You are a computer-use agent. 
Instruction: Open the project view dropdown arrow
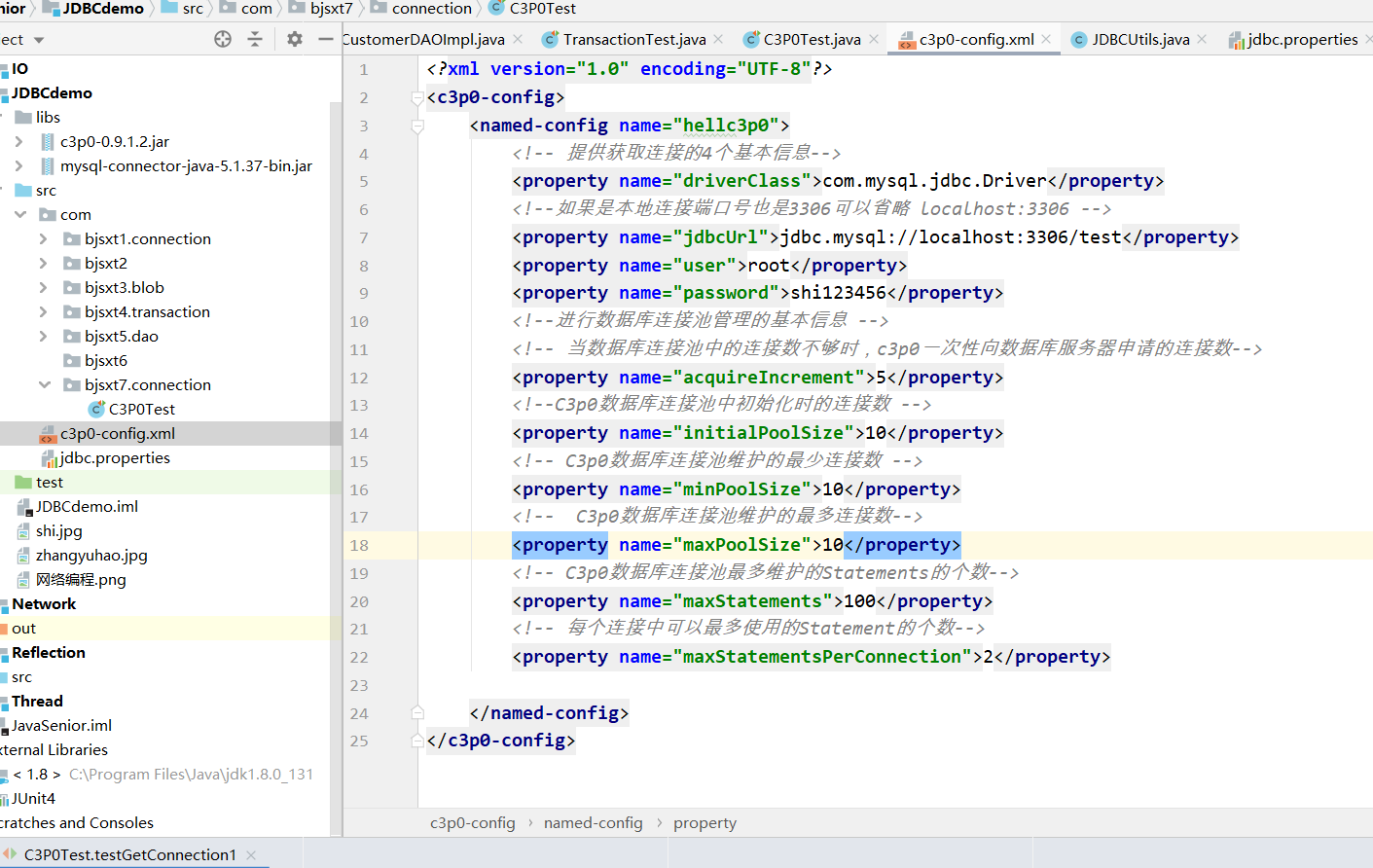tap(39, 40)
